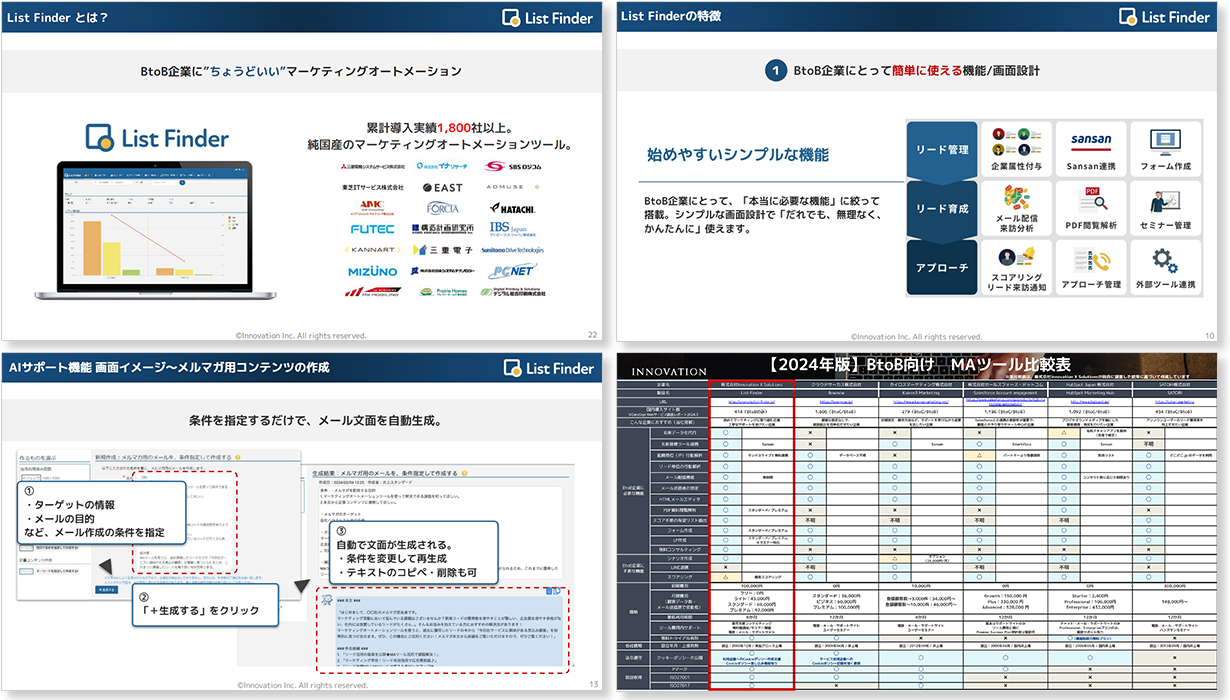Screen dimensions: 1230x700
Task: Select the リード育成 stage label
Action: click(942, 209)
